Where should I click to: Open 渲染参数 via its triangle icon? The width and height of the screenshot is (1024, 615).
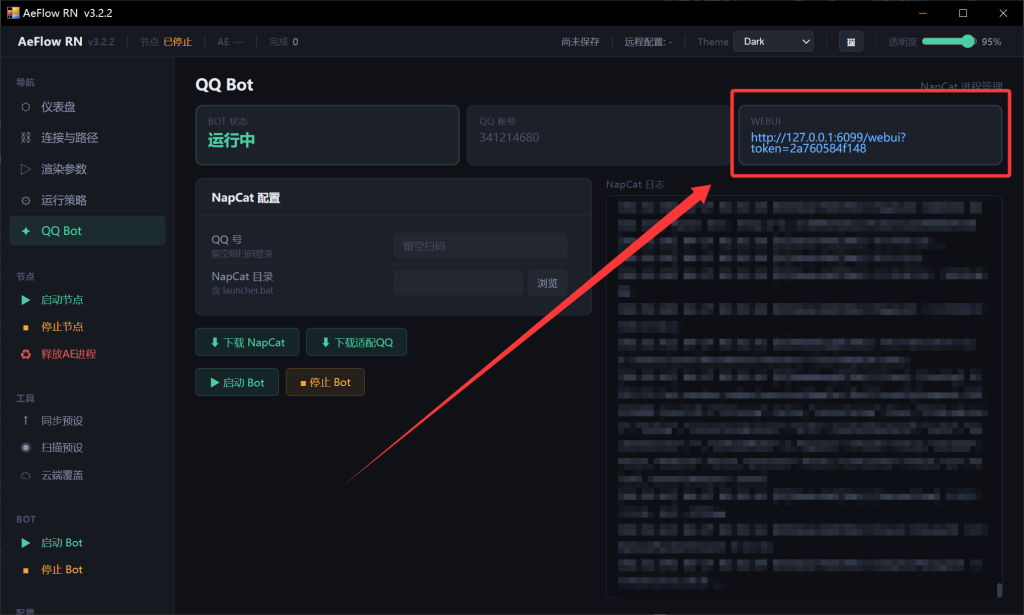point(26,169)
